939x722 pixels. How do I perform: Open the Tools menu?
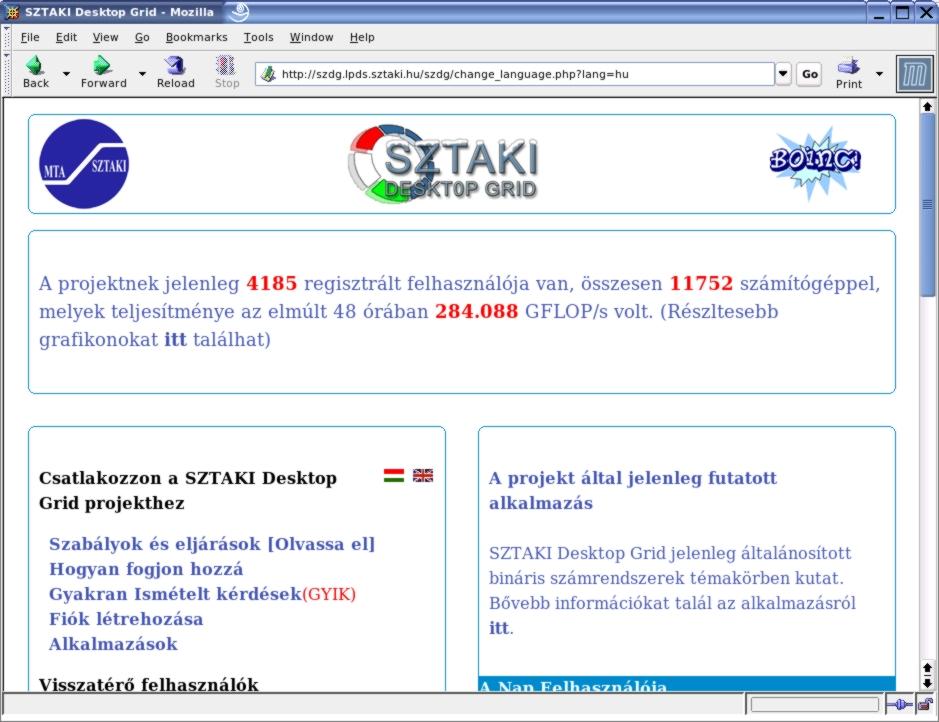pos(259,37)
